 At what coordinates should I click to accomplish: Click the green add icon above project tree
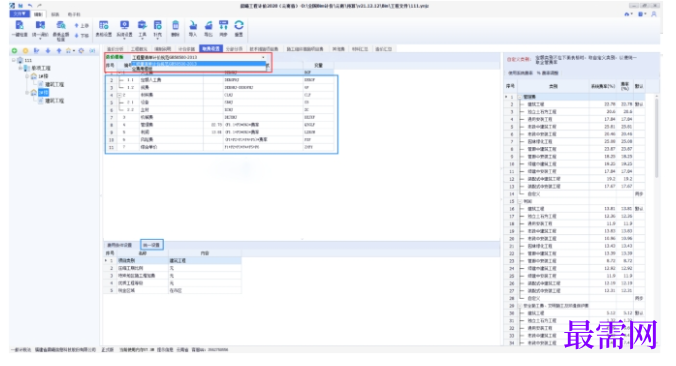[x=15, y=51]
